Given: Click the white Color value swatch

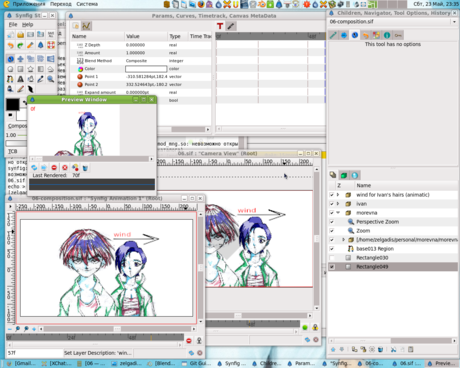Looking at the screenshot, I should point(146,69).
